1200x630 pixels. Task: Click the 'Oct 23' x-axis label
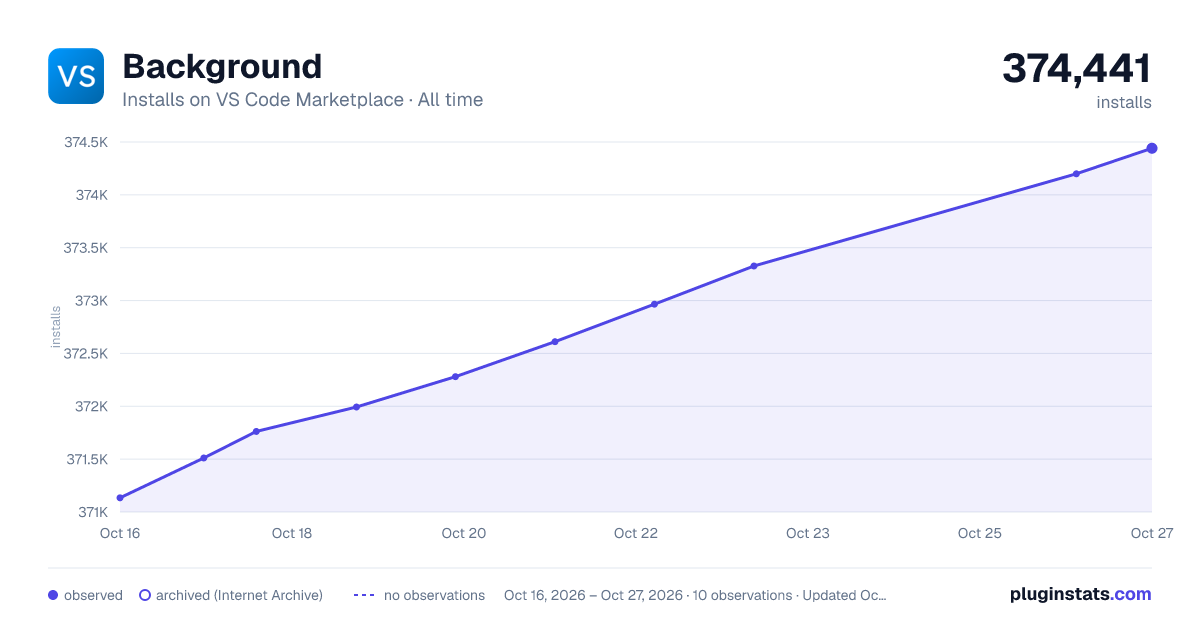tap(808, 533)
